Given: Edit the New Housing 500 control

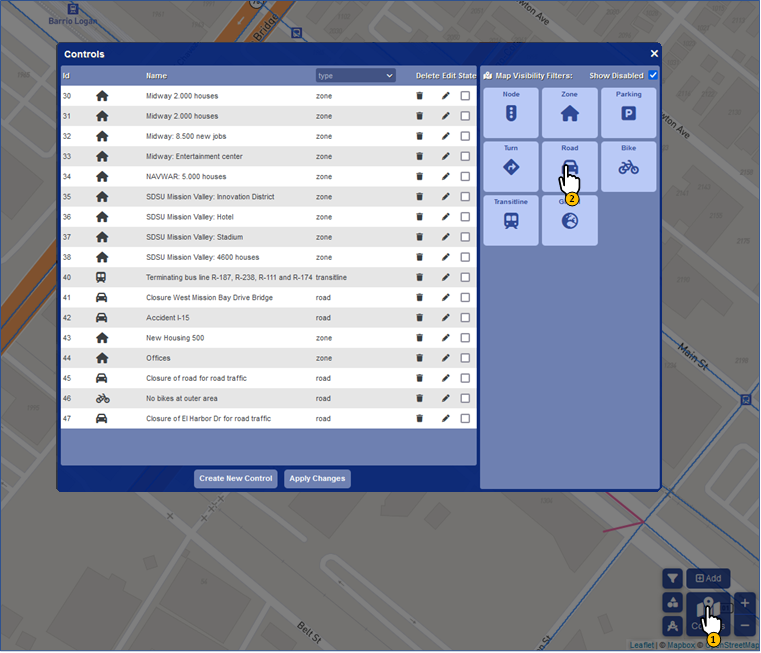Looking at the screenshot, I should tap(446, 337).
